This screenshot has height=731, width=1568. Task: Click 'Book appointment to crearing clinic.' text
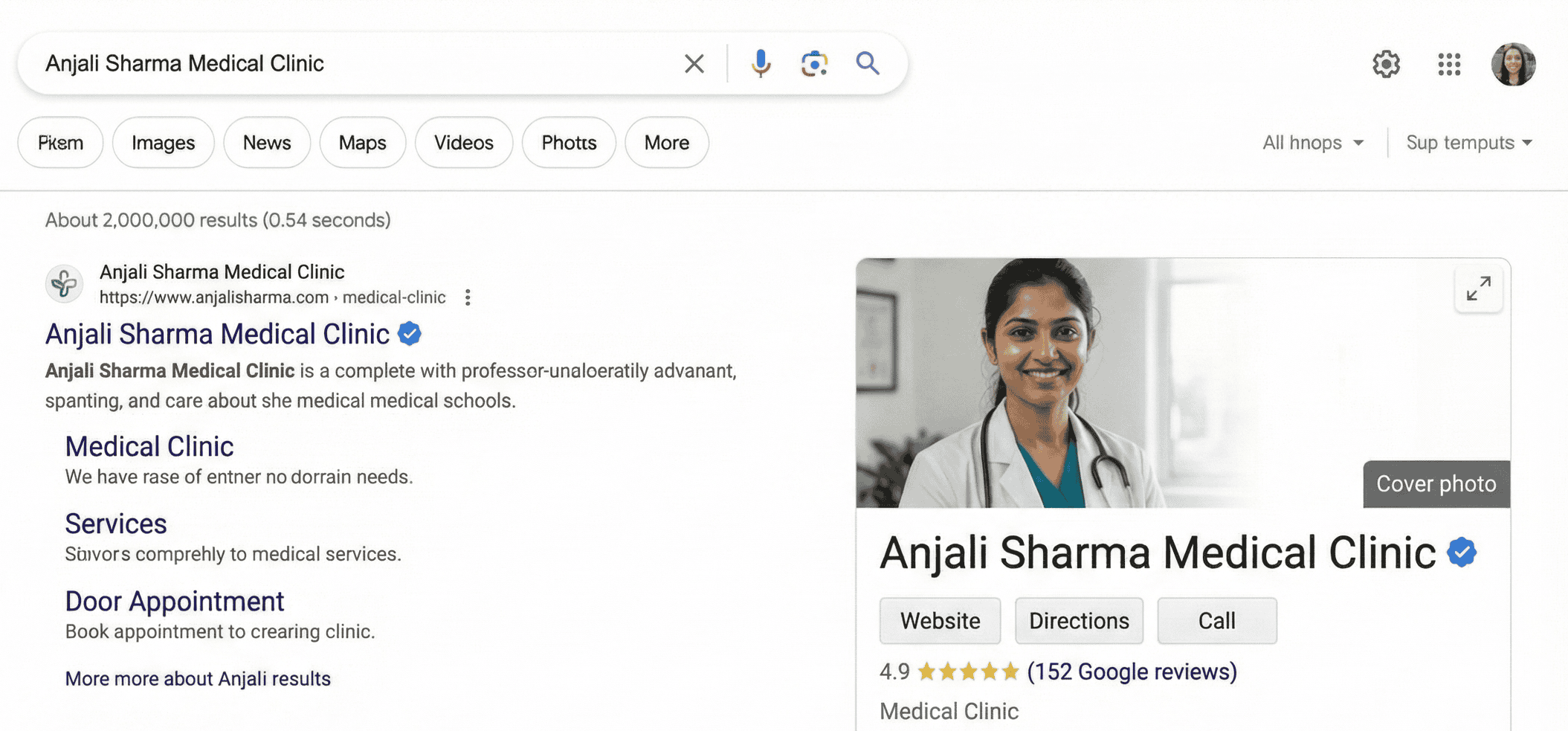pyautogui.click(x=220, y=631)
